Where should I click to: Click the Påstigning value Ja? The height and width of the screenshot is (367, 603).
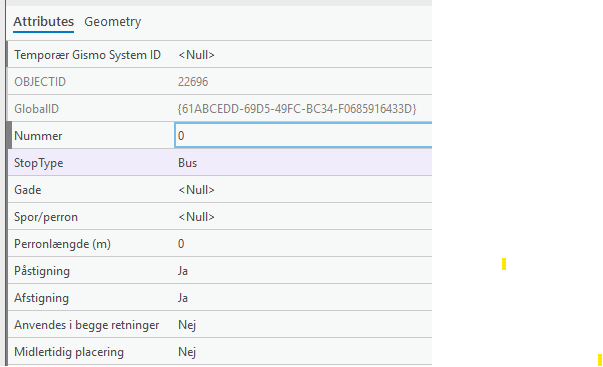[x=183, y=271]
